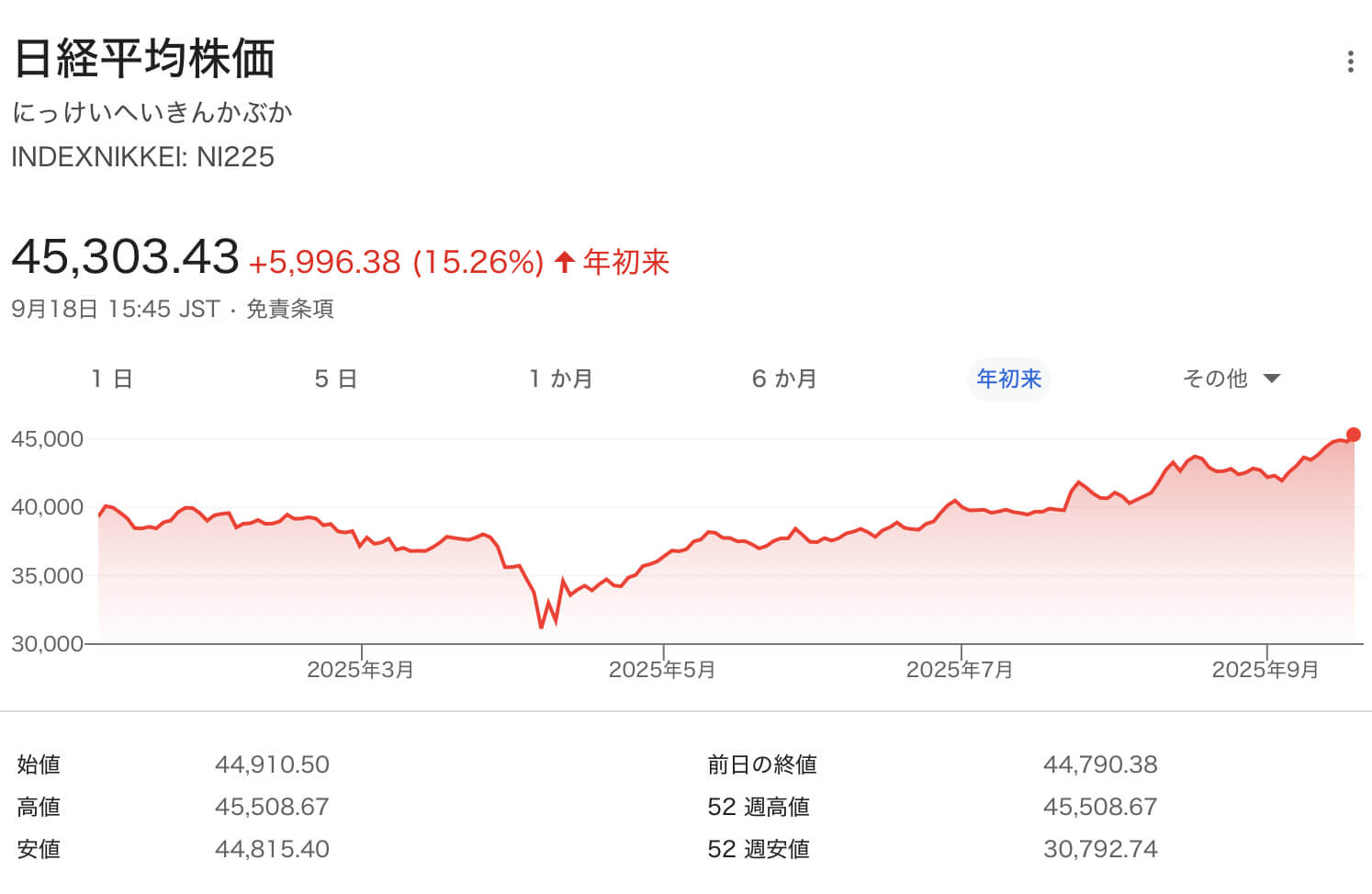Click the 45,000 y-axis label
Screen dimensions: 1372x894
pyautogui.click(x=47, y=439)
